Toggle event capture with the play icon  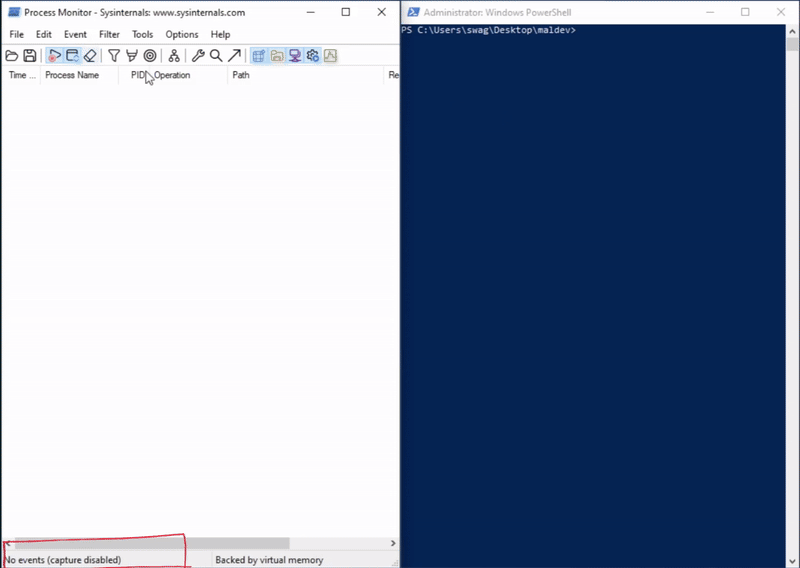coord(54,56)
